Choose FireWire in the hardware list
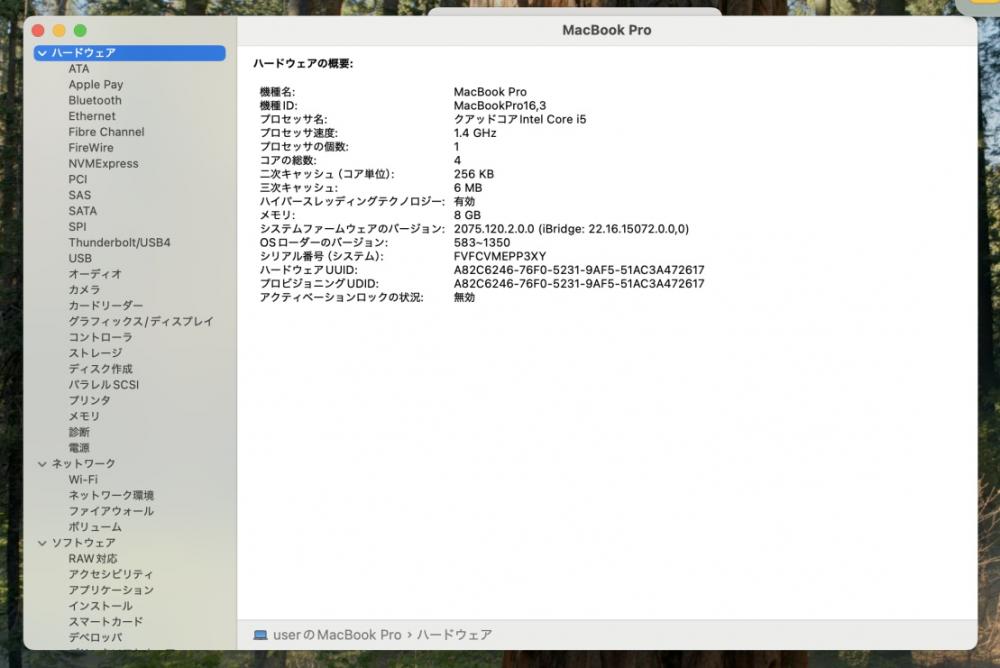Viewport: 1000px width, 668px height. point(91,147)
